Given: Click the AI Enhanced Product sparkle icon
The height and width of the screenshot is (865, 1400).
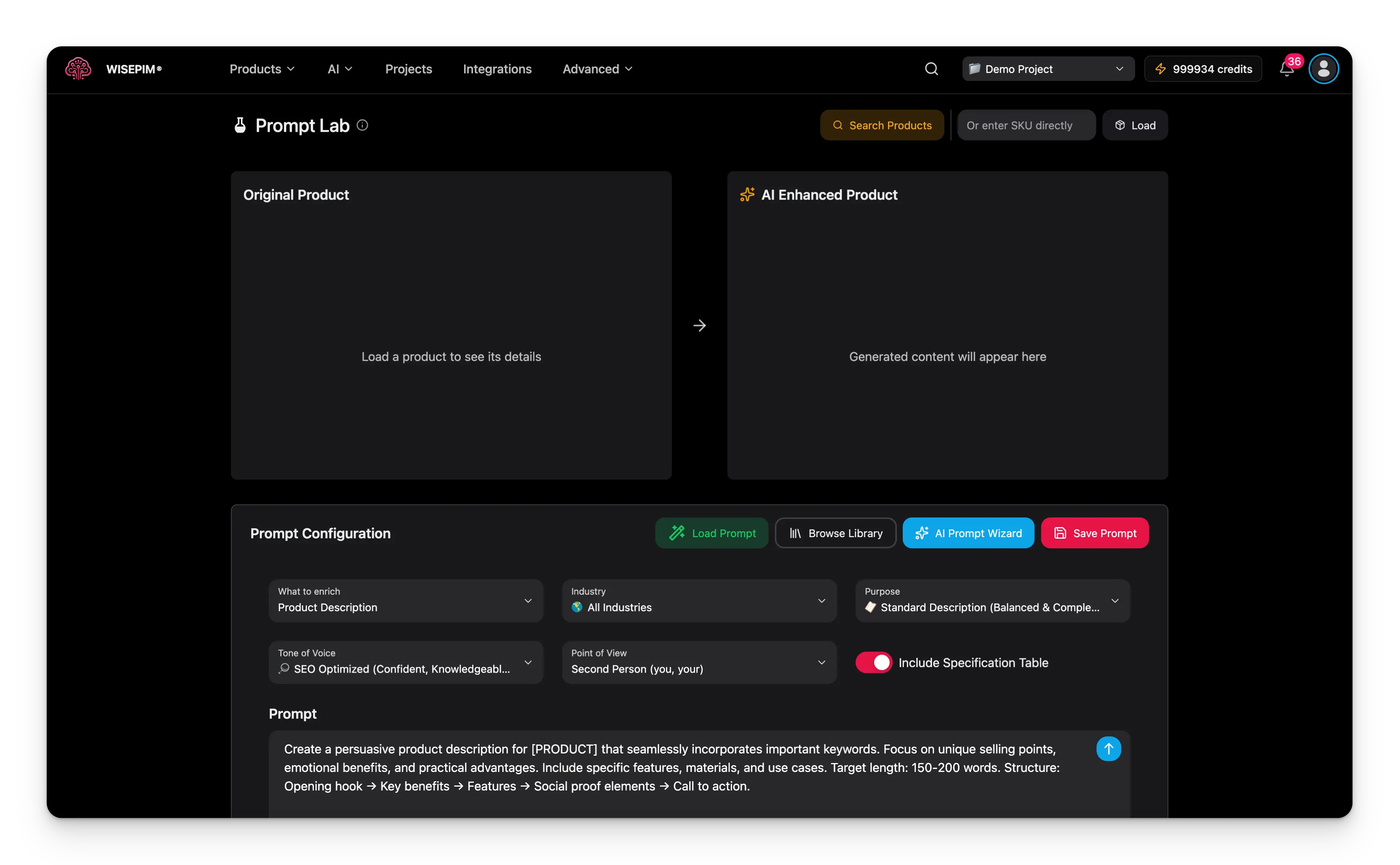Looking at the screenshot, I should (x=747, y=195).
